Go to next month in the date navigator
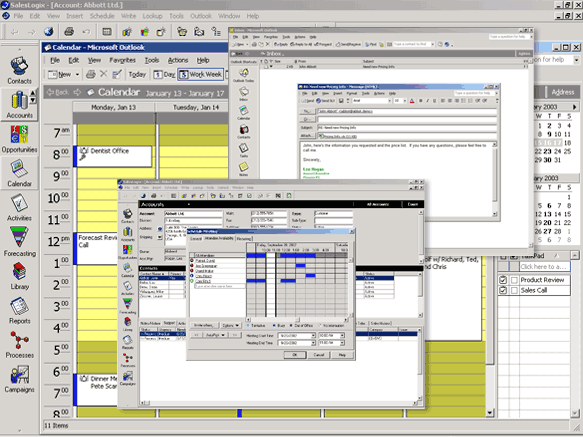The width and height of the screenshot is (583, 437). click(574, 107)
